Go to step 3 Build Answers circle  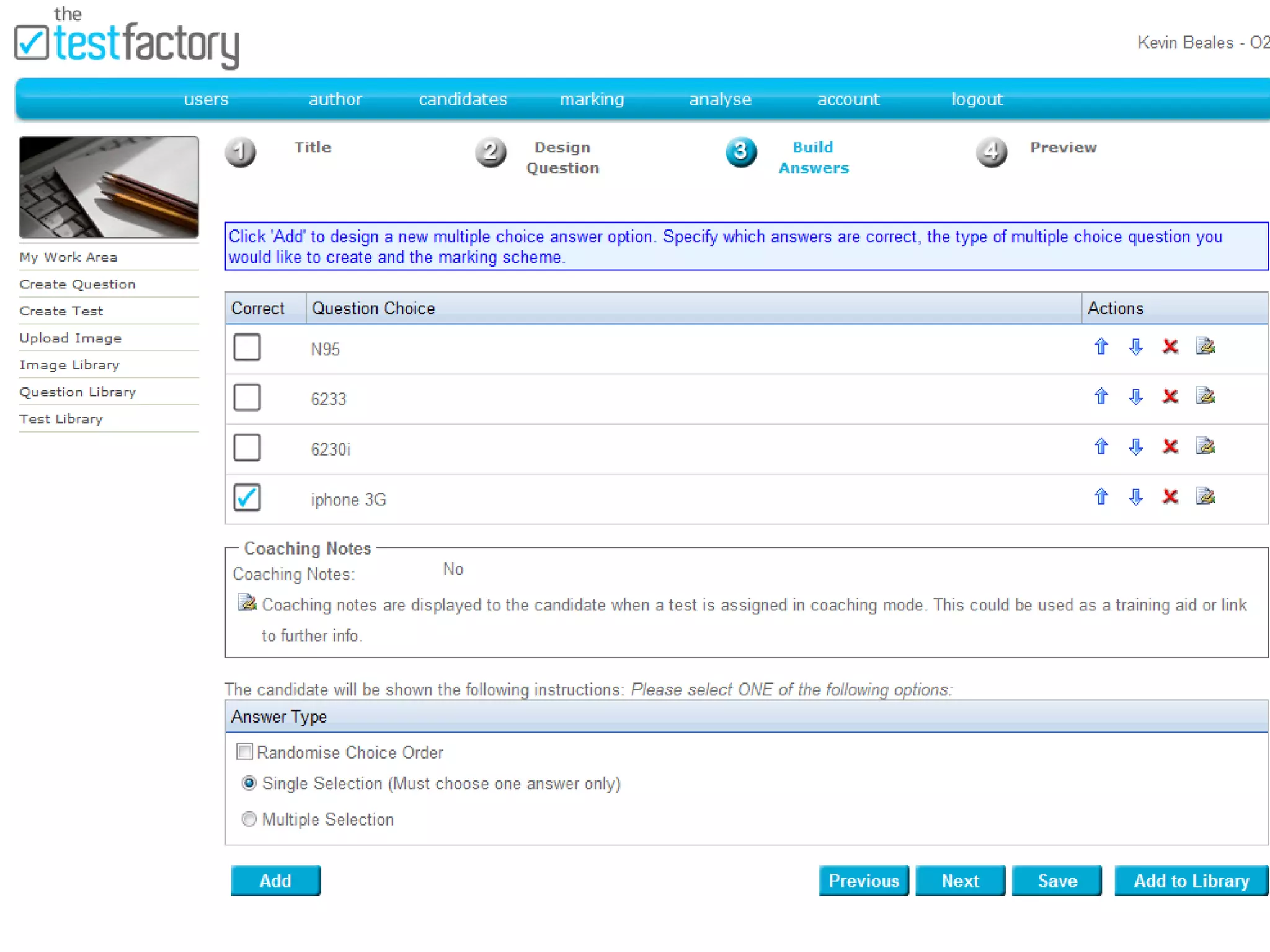(741, 152)
